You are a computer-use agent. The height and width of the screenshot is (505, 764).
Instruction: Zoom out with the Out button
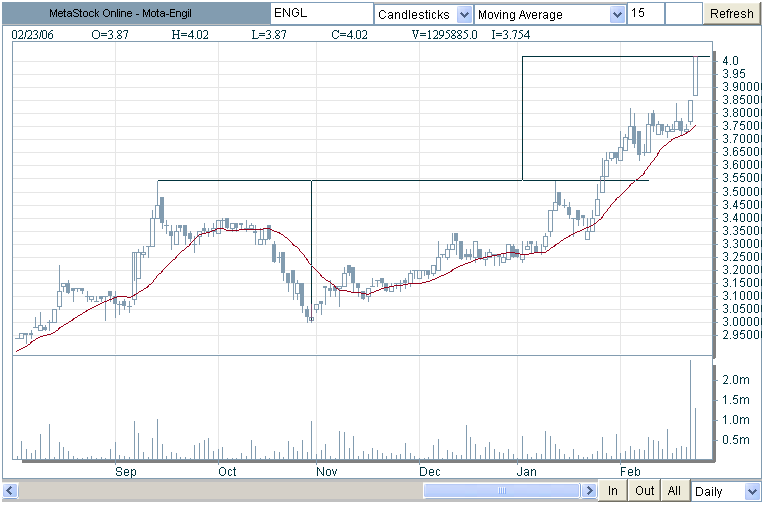[645, 491]
